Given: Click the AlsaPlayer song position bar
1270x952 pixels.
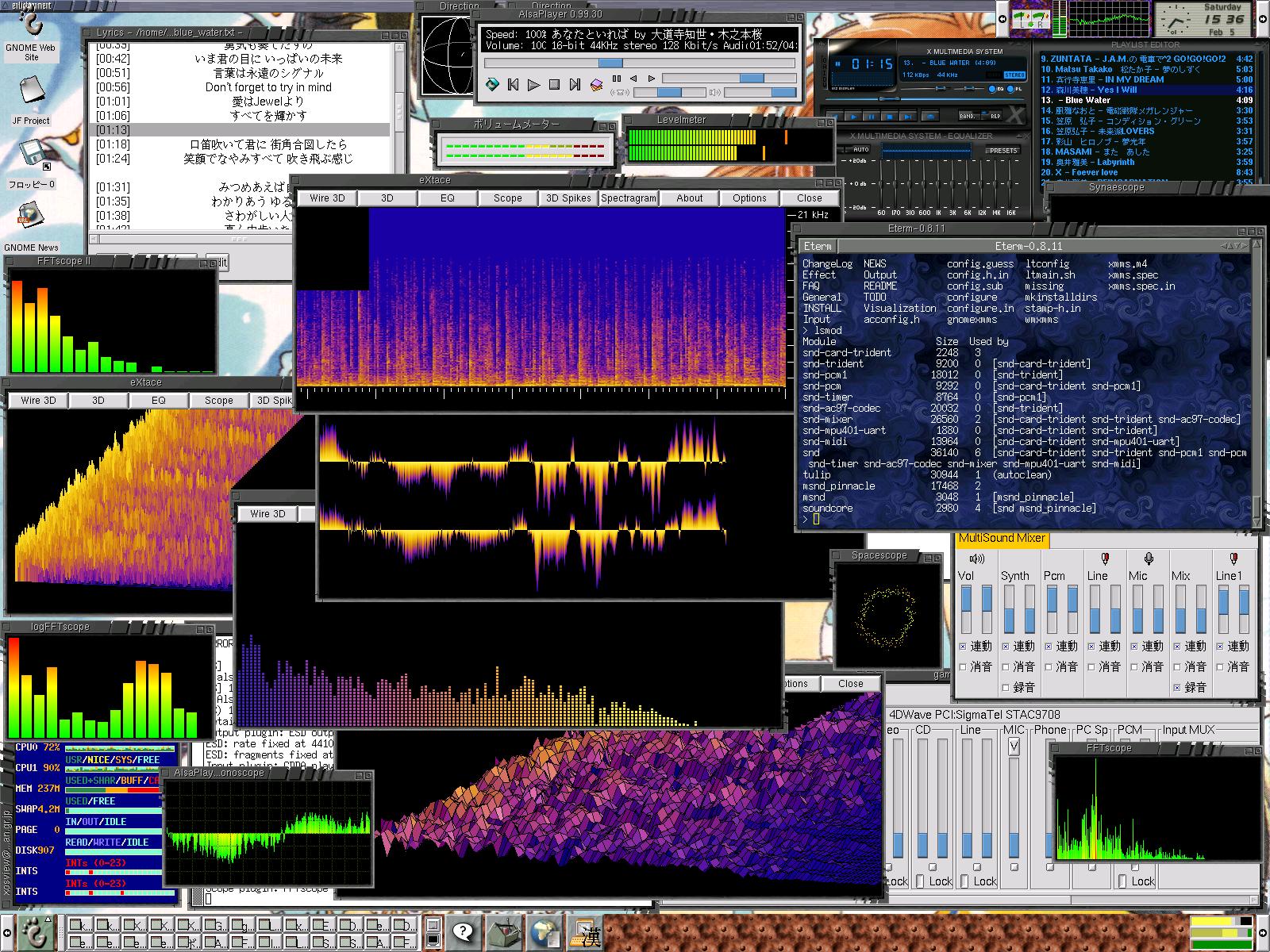Looking at the screenshot, I should click(639, 63).
